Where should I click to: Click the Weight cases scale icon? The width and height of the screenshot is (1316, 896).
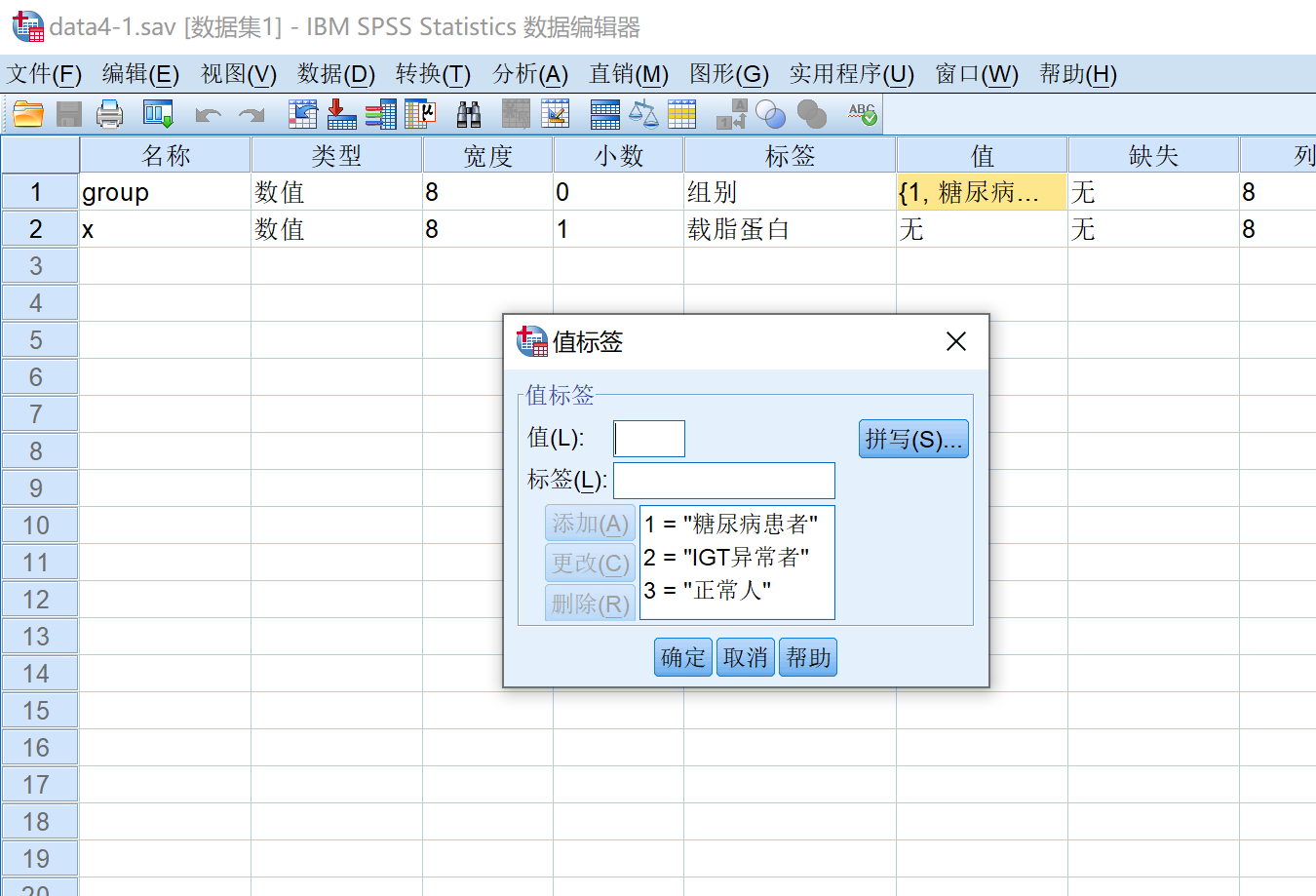[x=643, y=115]
